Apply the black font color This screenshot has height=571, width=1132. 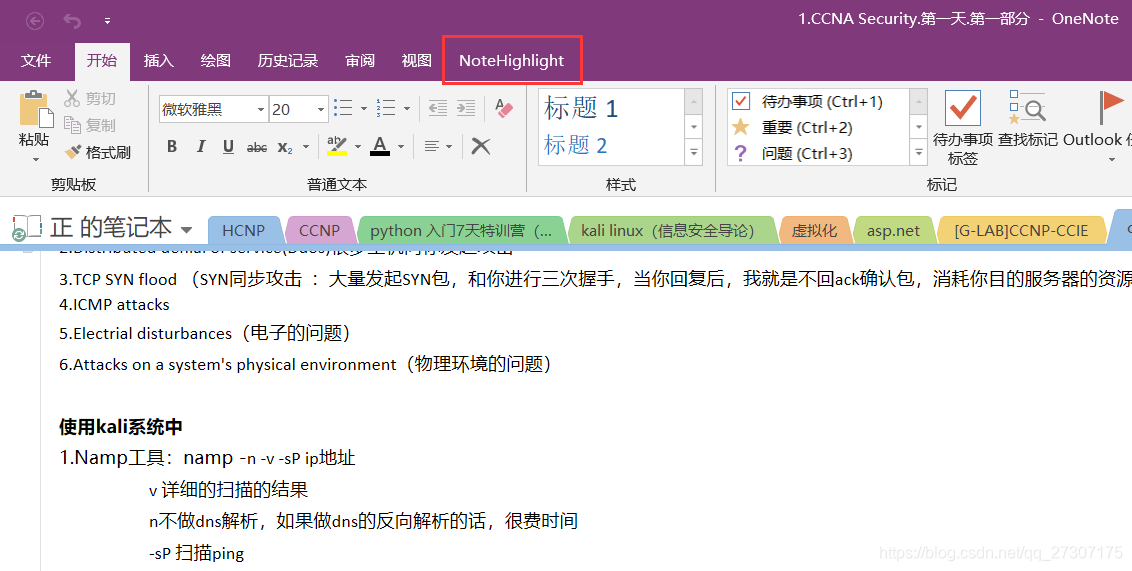(x=380, y=146)
